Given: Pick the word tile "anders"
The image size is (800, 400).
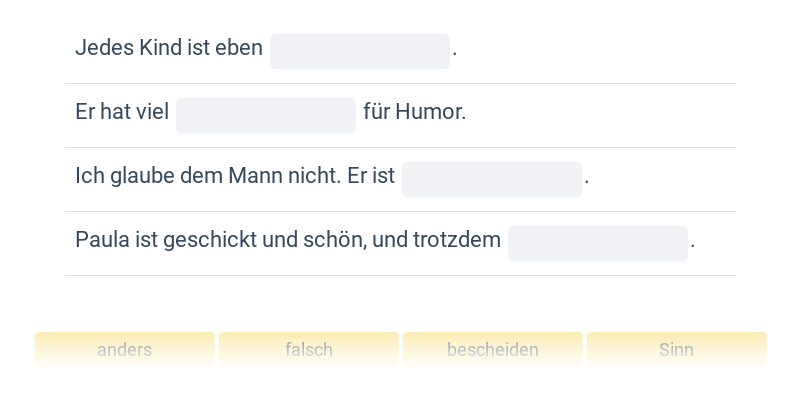Looking at the screenshot, I should [125, 350].
